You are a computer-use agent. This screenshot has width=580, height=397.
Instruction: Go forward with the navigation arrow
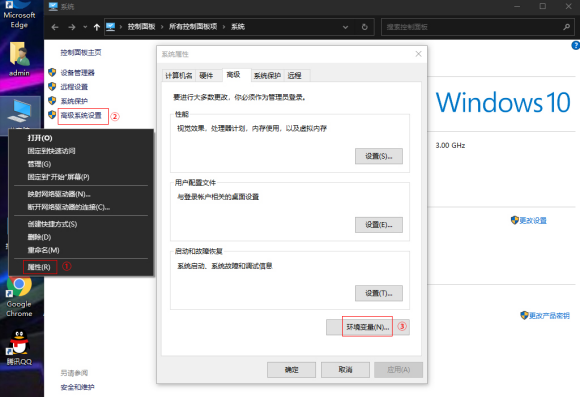point(72,27)
